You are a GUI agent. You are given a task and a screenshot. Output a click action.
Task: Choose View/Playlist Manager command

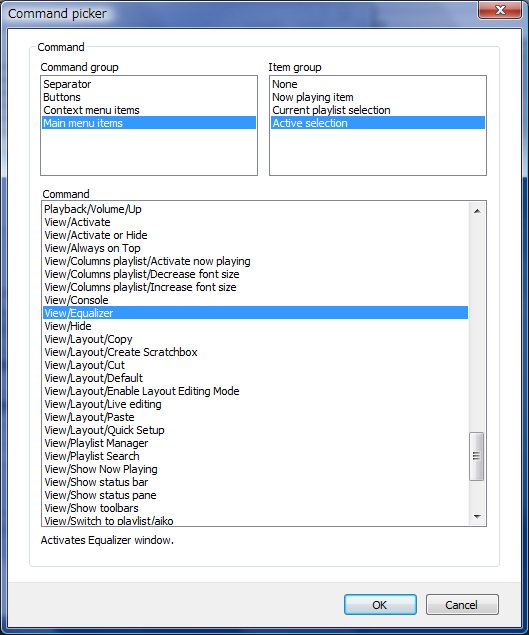(255, 443)
